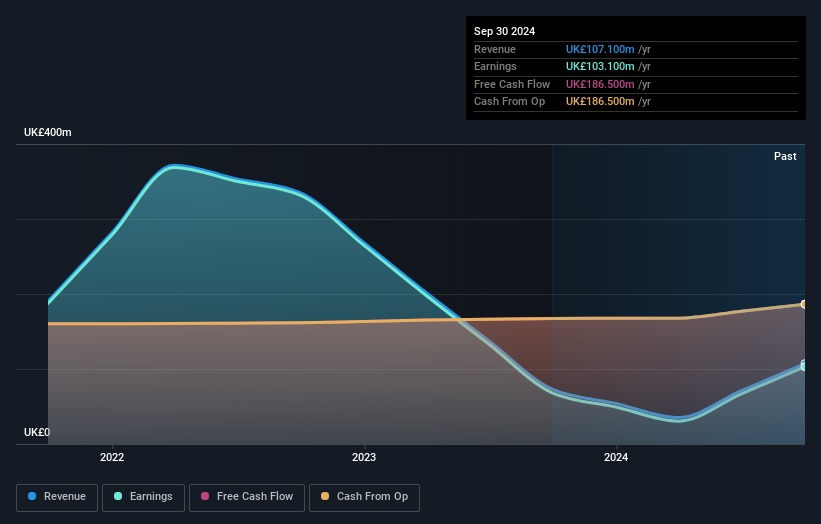Image resolution: width=821 pixels, height=524 pixels.
Task: Click the 2023 x-axis label
Action: pyautogui.click(x=364, y=457)
